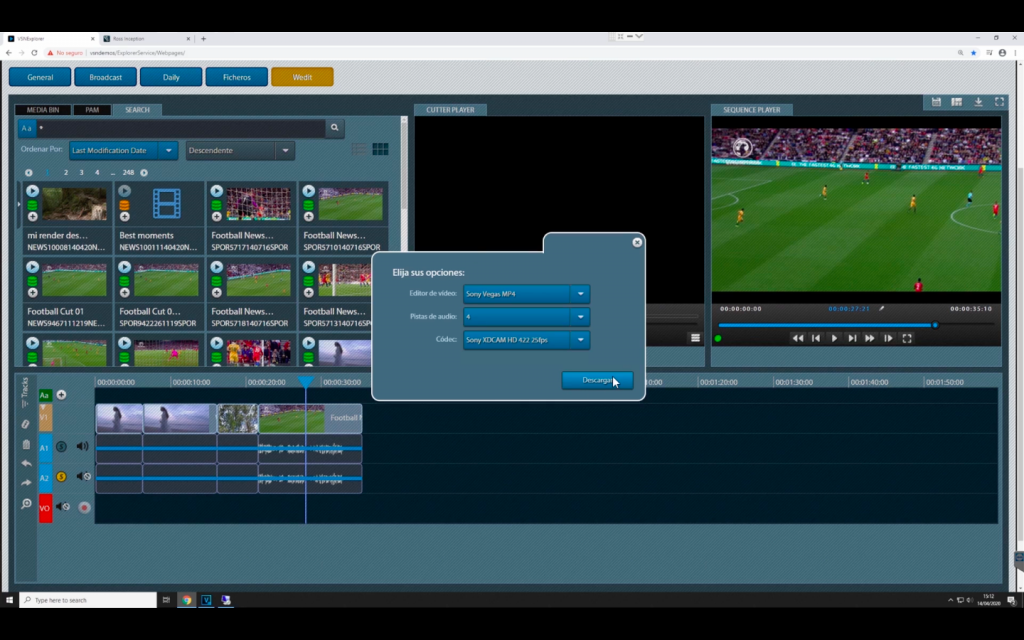Screen dimensions: 1024x640
Task: Open the 'Códec' Sony XDCAM HD dropdown
Action: pos(526,340)
